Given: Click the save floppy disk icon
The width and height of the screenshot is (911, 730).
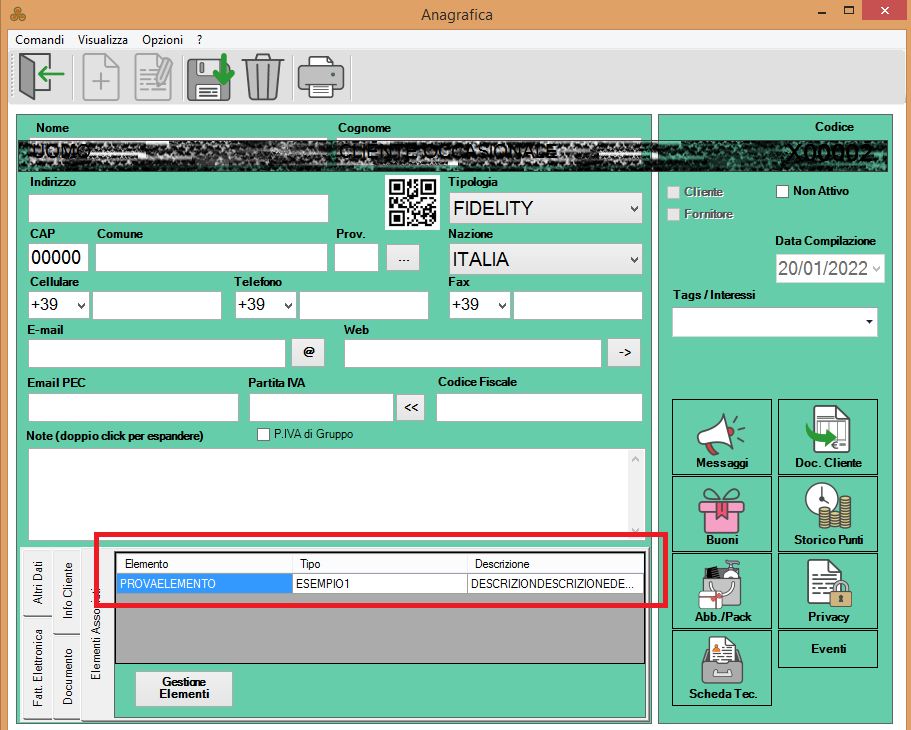Looking at the screenshot, I should pos(209,77).
